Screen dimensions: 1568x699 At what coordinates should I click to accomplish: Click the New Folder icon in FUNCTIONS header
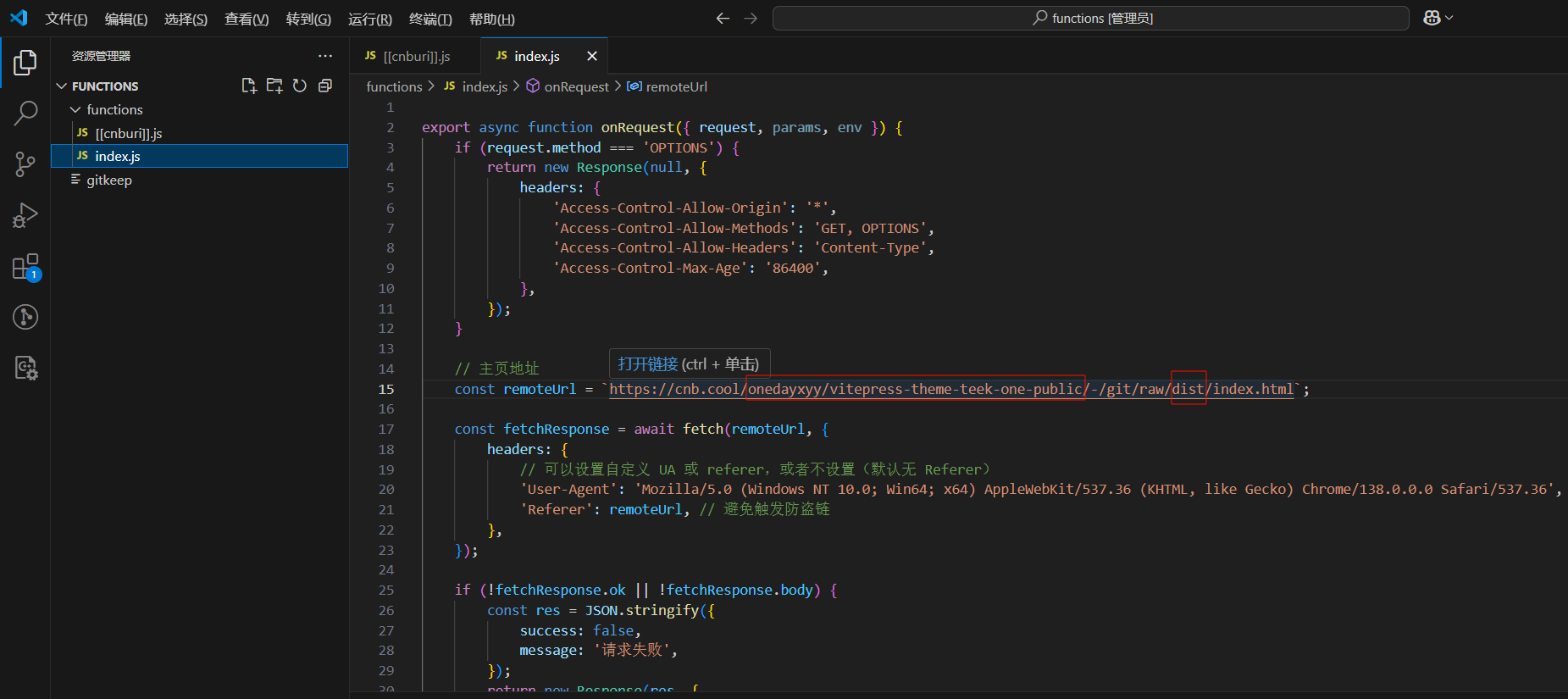pos(274,86)
